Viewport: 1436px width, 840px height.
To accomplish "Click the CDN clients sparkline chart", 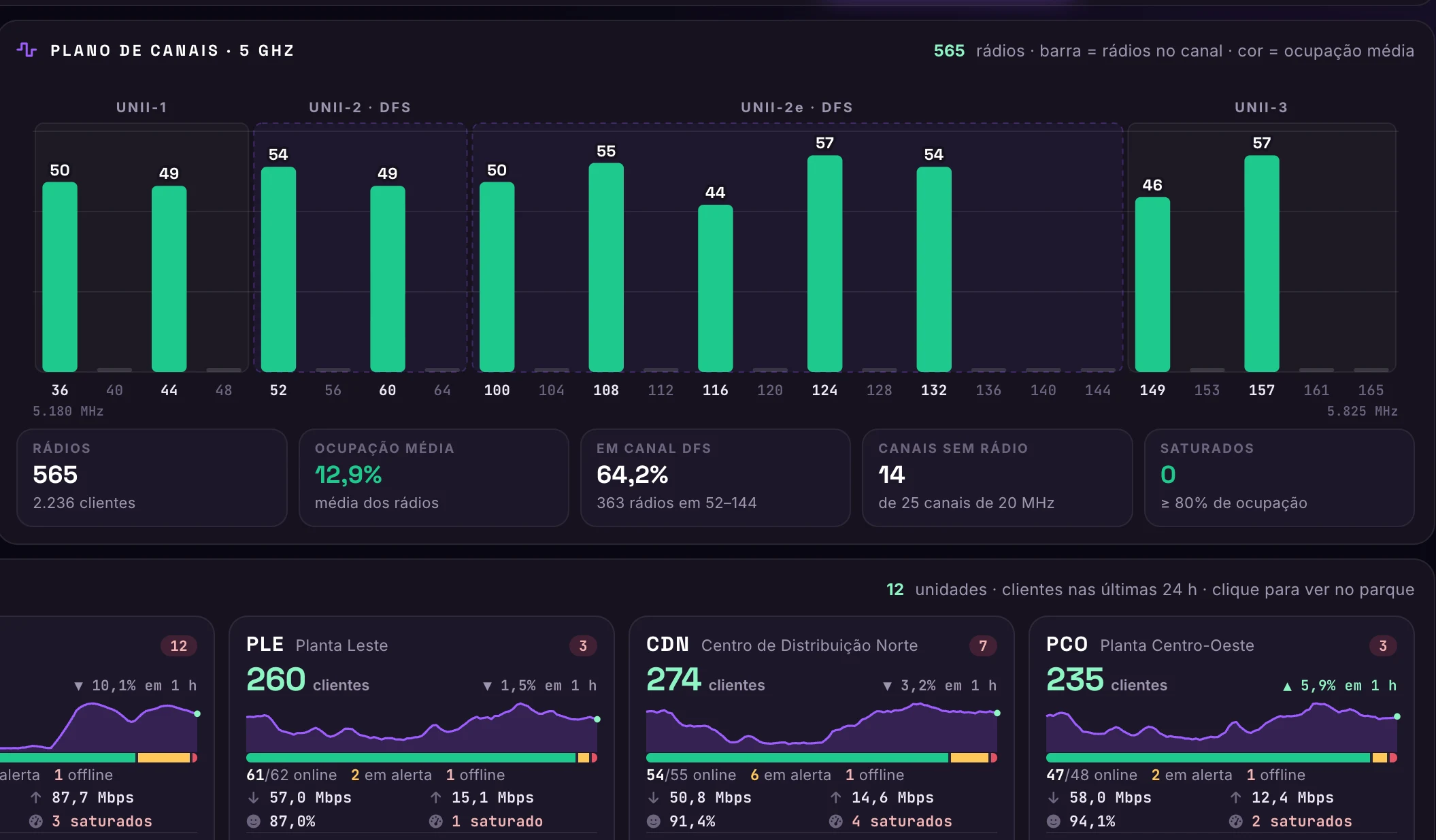I will [822, 727].
